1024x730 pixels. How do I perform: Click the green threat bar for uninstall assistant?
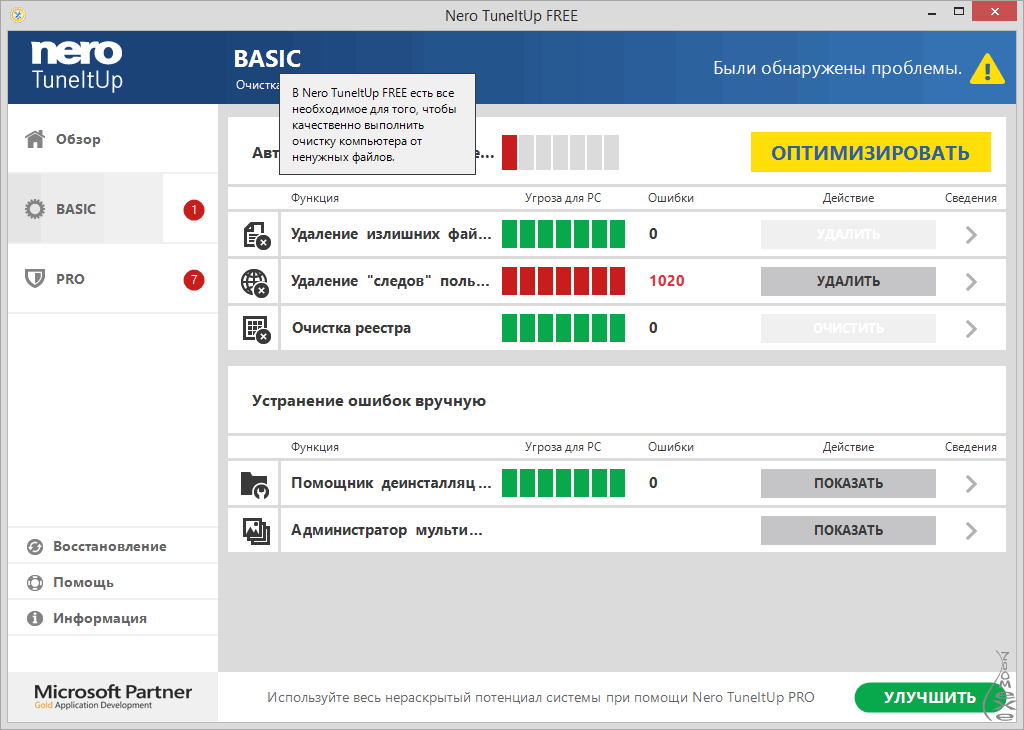click(563, 484)
